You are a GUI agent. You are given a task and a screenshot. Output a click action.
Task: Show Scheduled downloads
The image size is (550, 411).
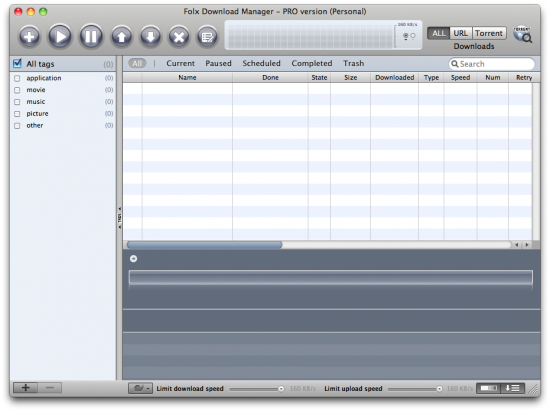click(x=261, y=63)
